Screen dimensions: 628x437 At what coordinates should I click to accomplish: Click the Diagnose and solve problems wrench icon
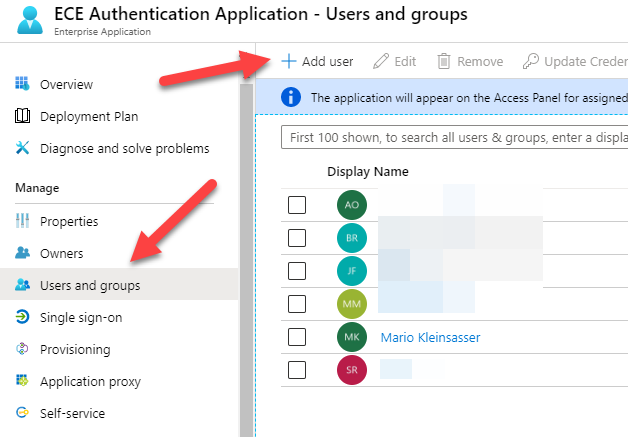[x=22, y=148]
